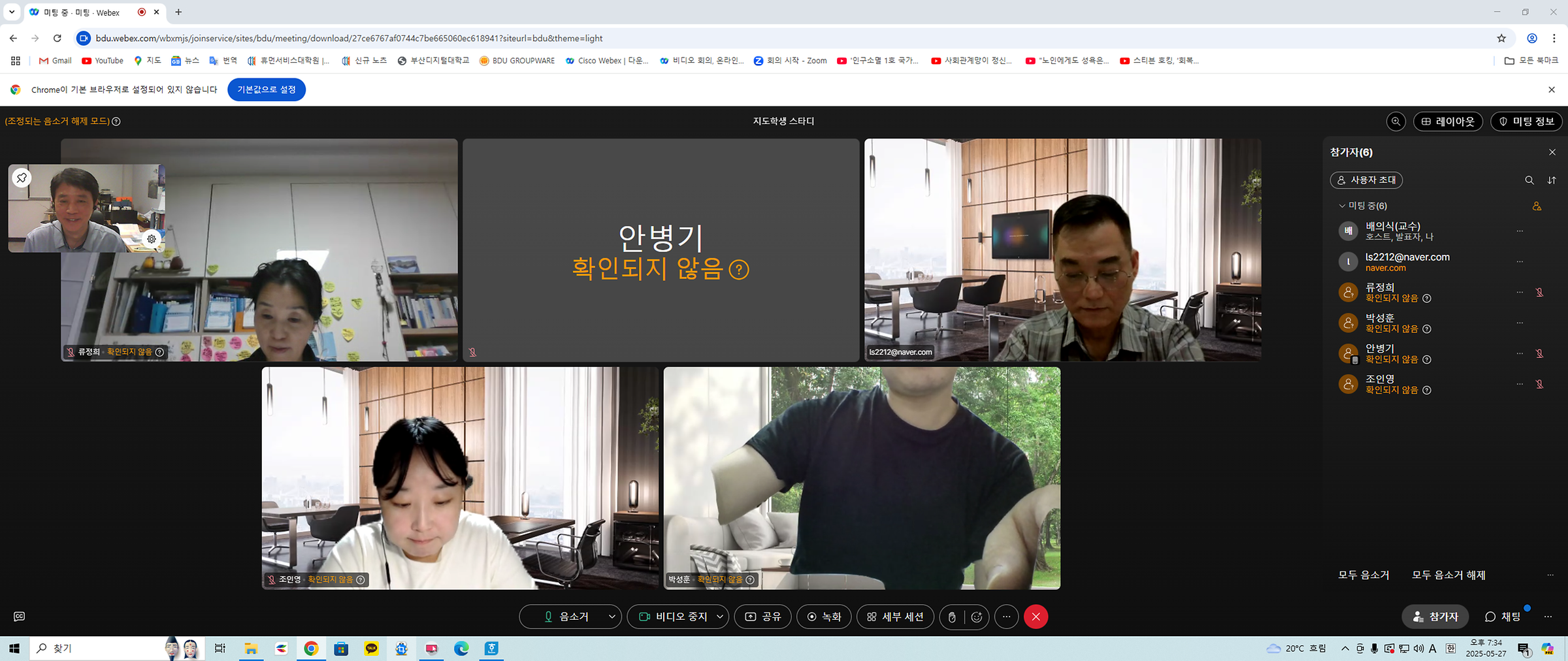Open 미팅 정보 meeting info

pos(1526,121)
